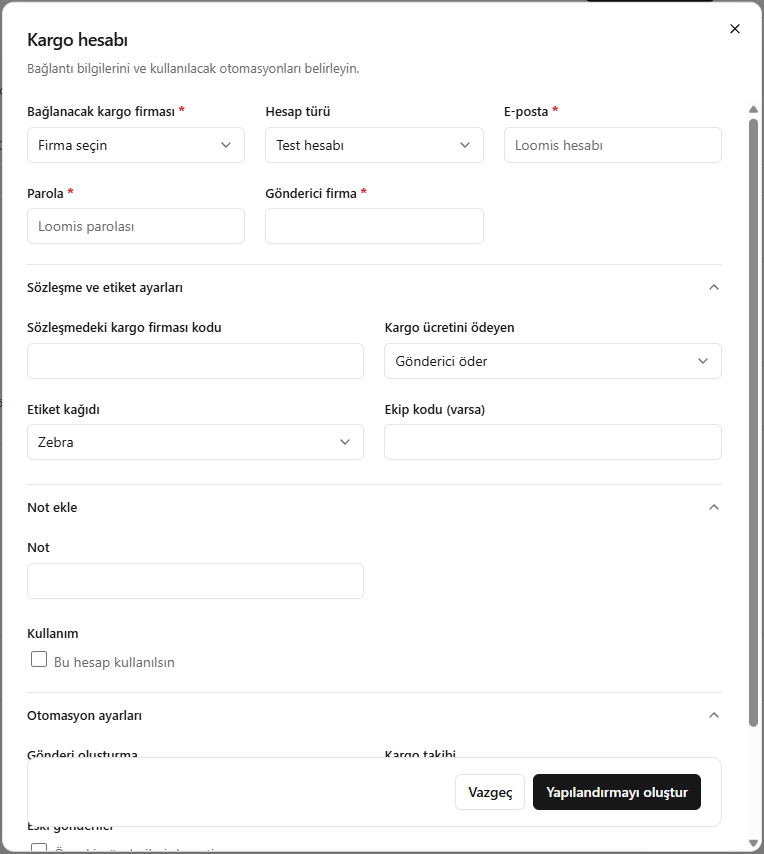This screenshot has height=854, width=764.
Task: Enable the Bu hesap kullanılsın checkbox
Action: [39, 659]
